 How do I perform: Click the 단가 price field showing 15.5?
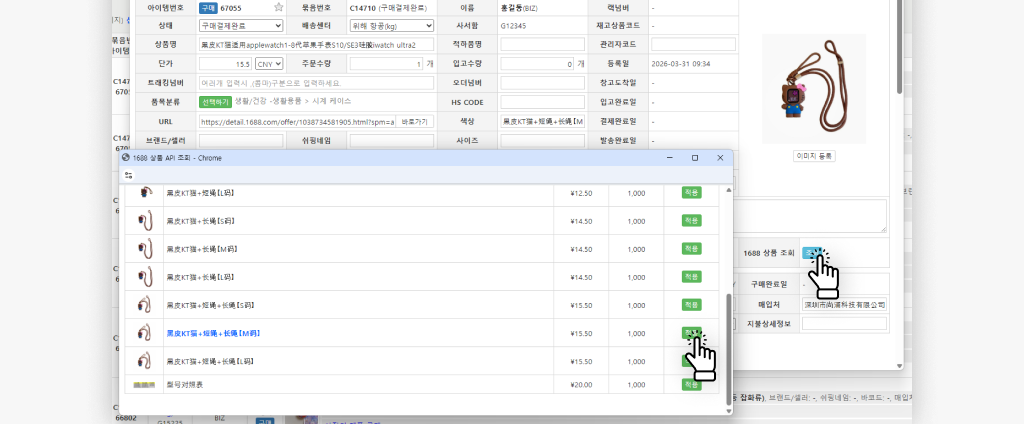coord(225,64)
